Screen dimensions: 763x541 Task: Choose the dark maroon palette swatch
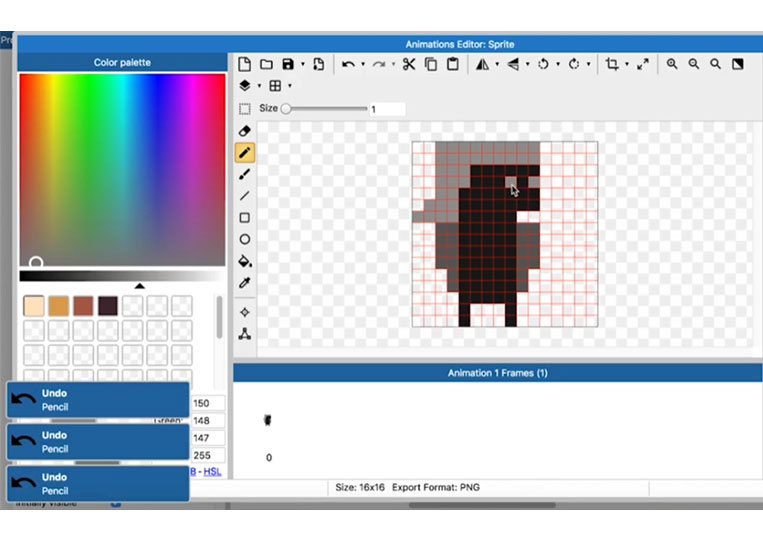(108, 306)
